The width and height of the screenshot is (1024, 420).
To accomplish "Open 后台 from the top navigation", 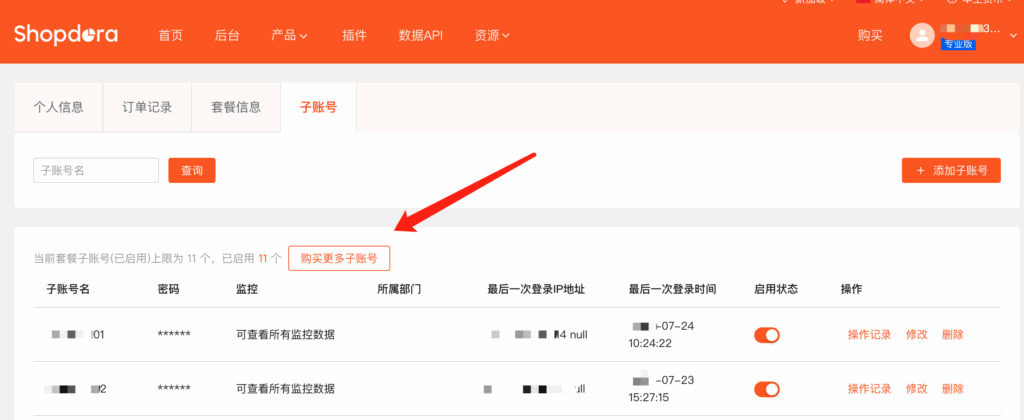I will click(227, 35).
